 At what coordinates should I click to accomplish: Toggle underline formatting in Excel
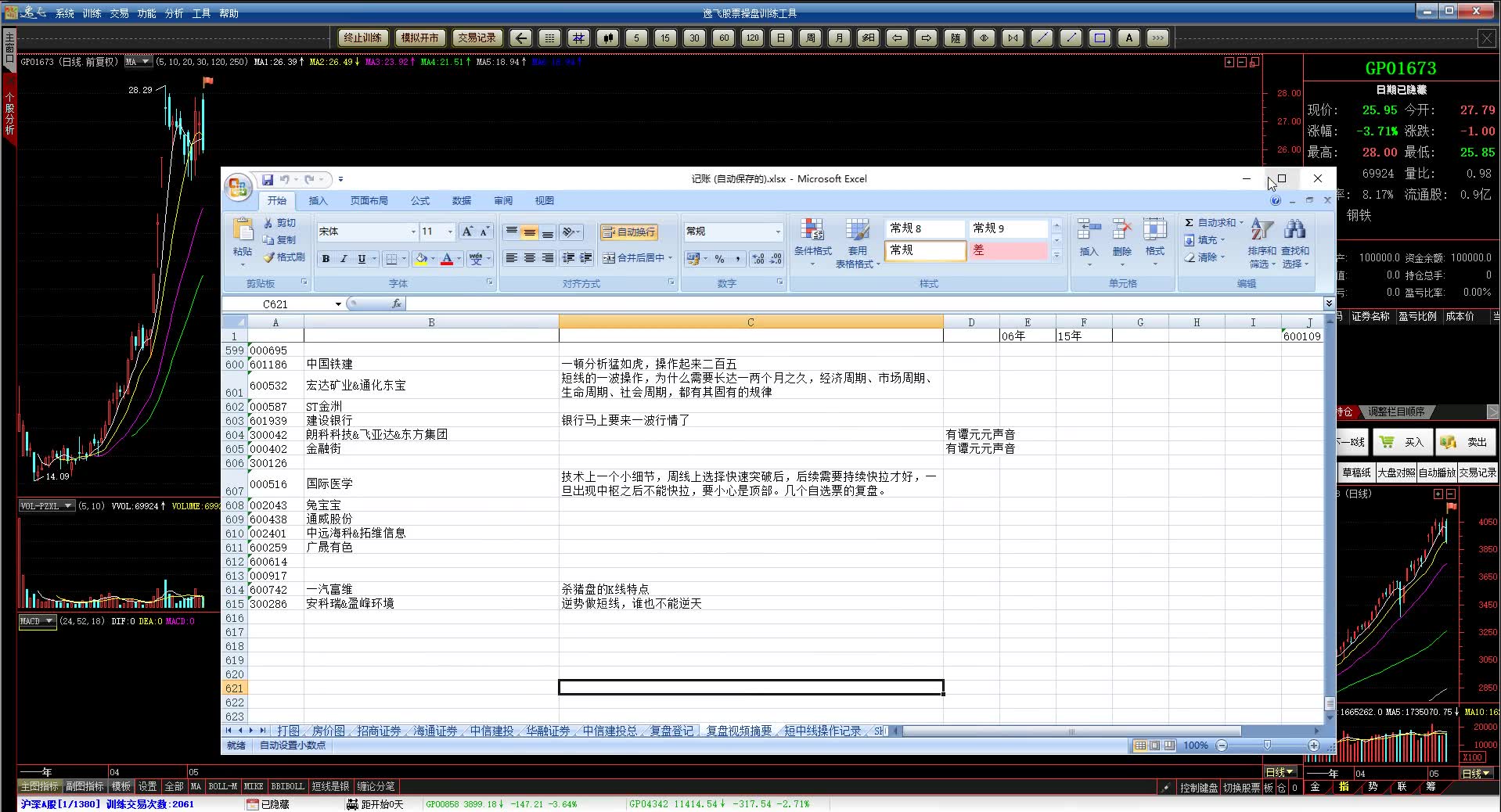(x=362, y=259)
